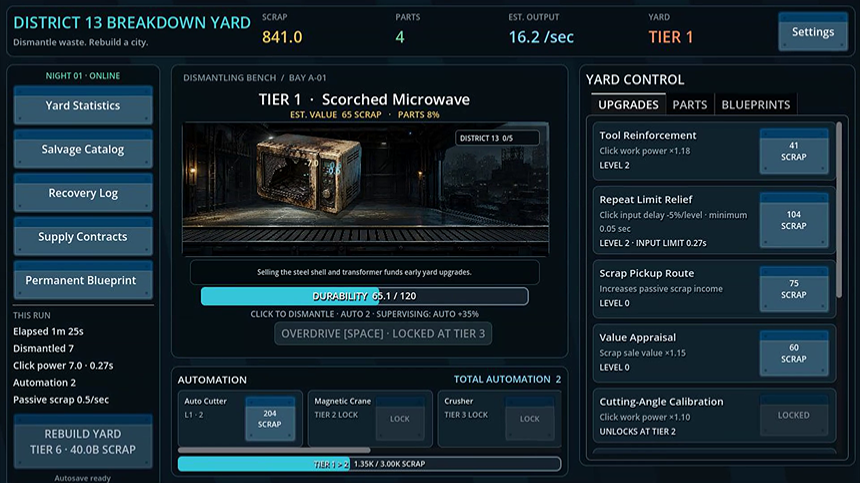The image size is (860, 483).
Task: Click the Durability progress bar
Action: (x=365, y=296)
